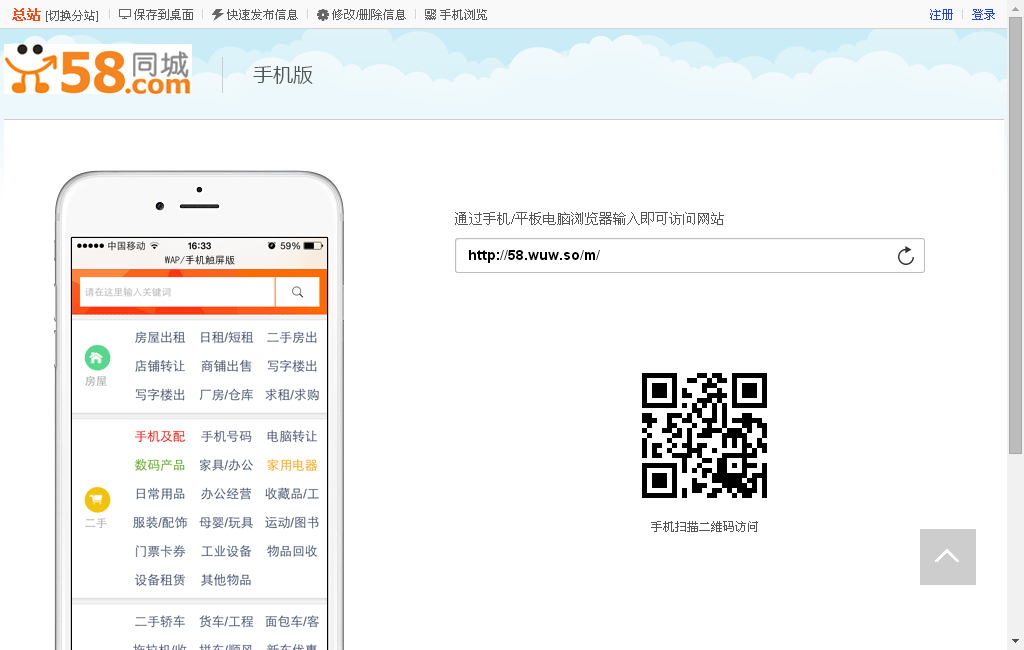Select 手机及配 in the phone preview list
The image size is (1024, 650).
[x=158, y=436]
